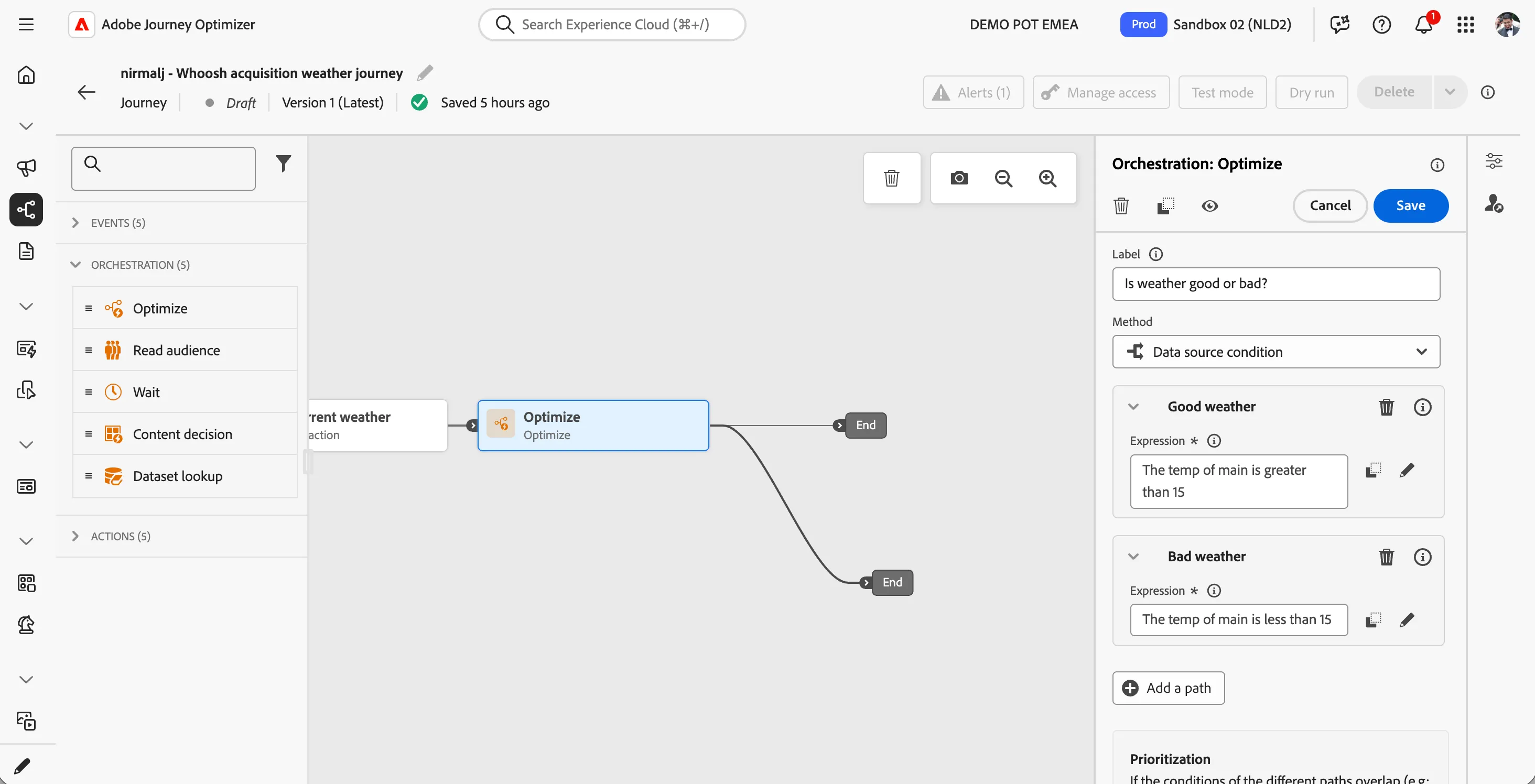
Task: Collapse the Good weather path chevron
Action: click(x=1133, y=407)
